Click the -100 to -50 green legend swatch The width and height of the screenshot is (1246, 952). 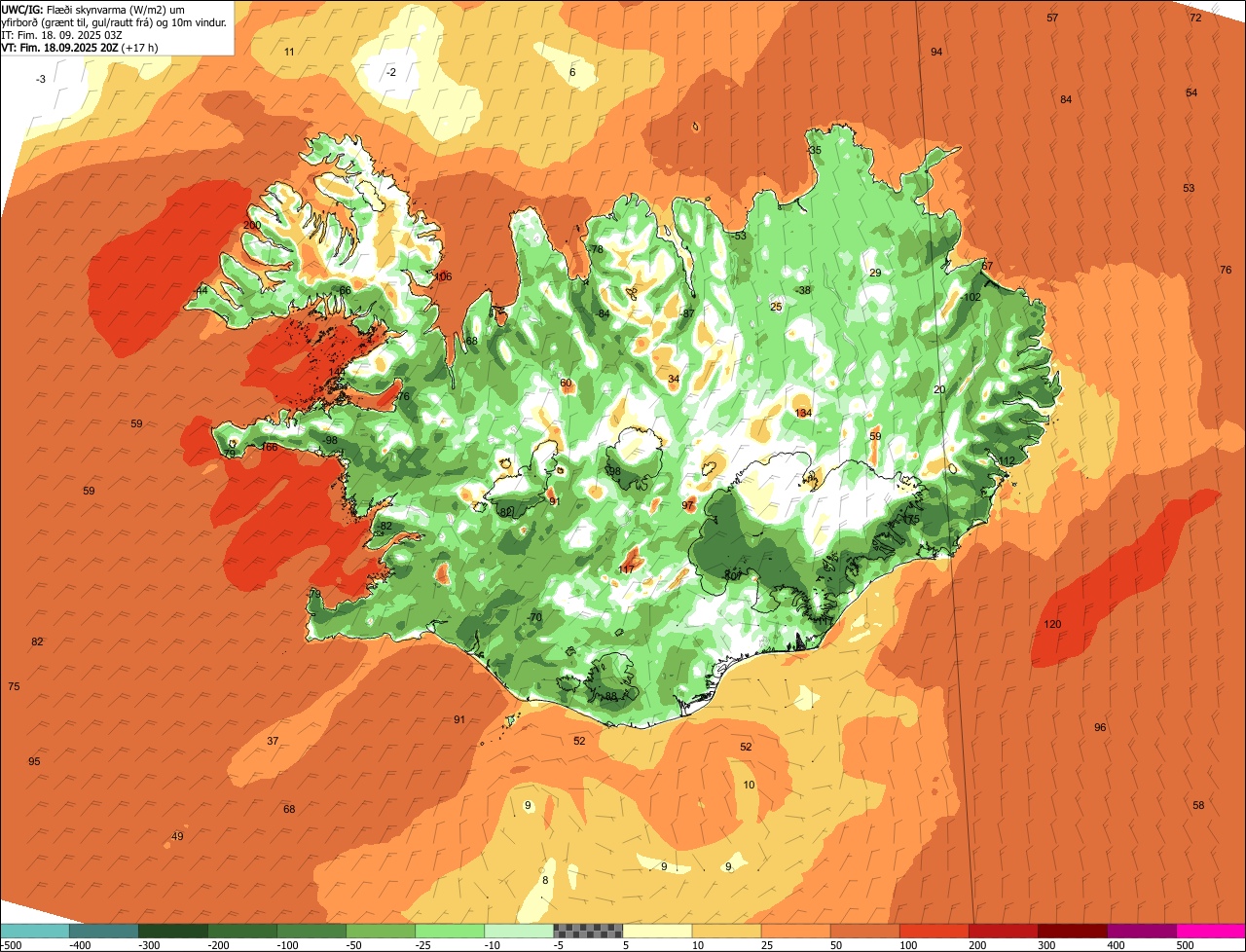(x=311, y=931)
